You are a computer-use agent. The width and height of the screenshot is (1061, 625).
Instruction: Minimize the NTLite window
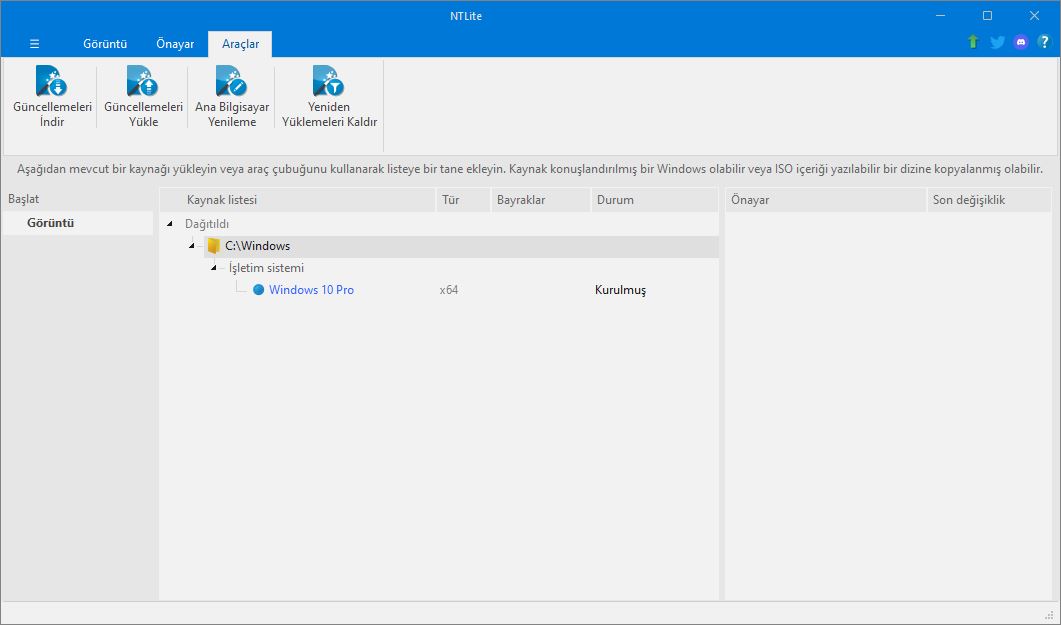coord(941,15)
